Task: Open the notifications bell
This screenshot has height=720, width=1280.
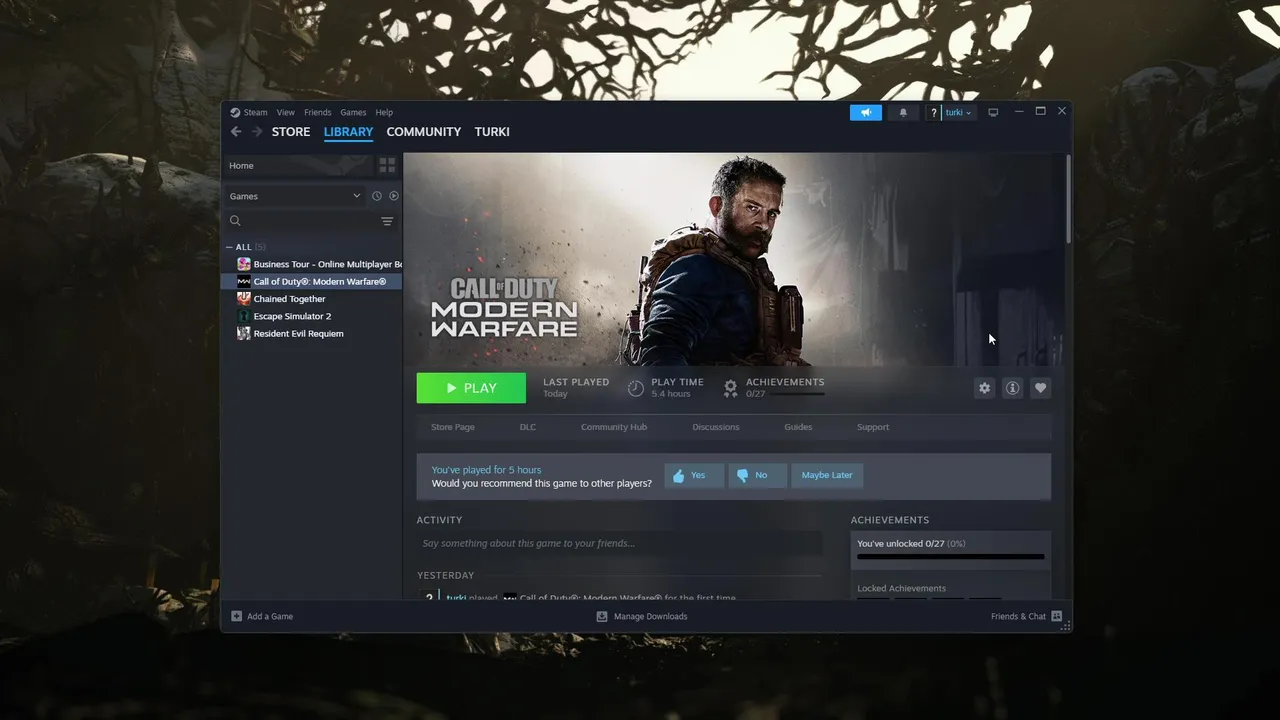Action: (x=903, y=112)
